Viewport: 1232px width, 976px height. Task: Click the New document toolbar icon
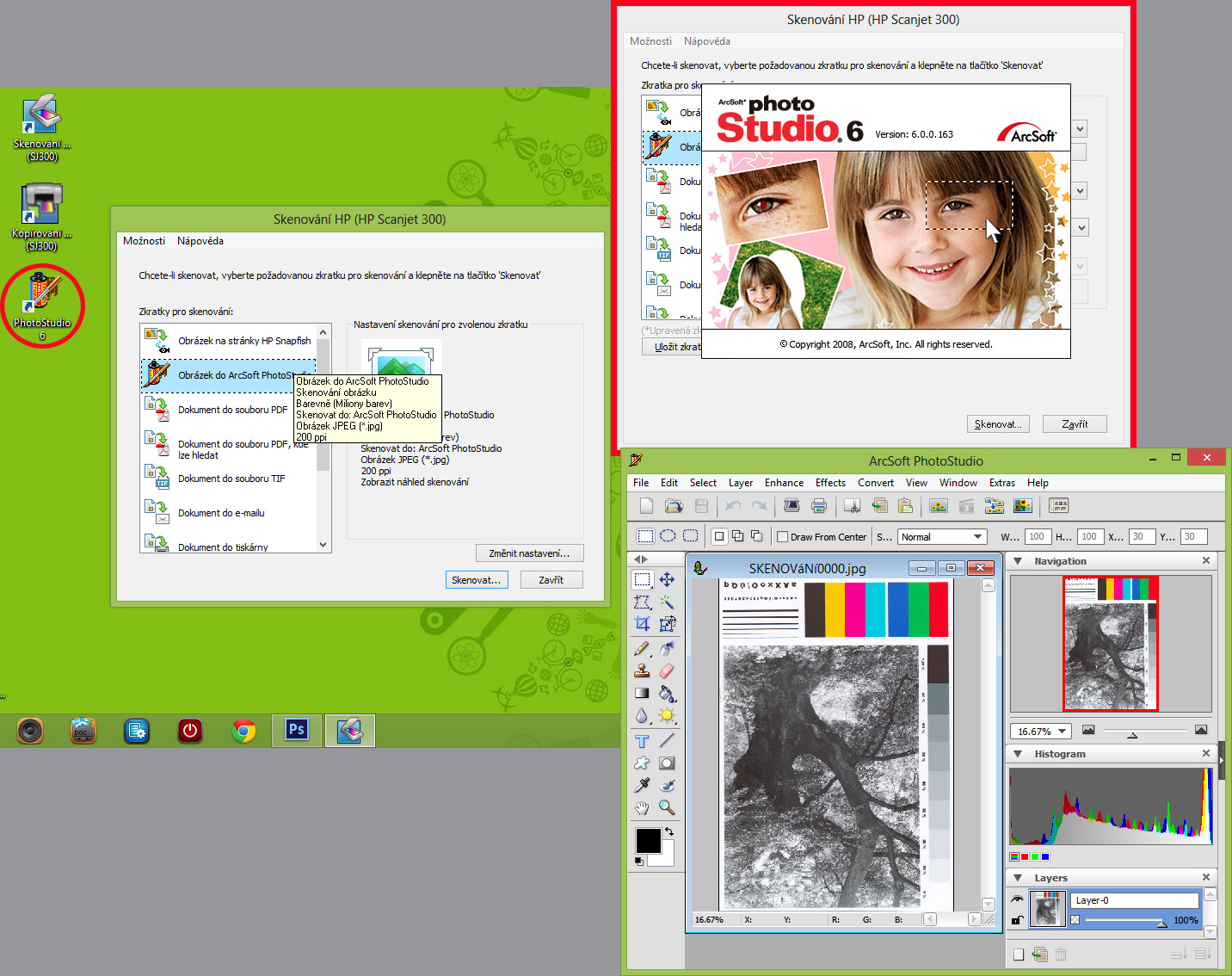coord(646,506)
